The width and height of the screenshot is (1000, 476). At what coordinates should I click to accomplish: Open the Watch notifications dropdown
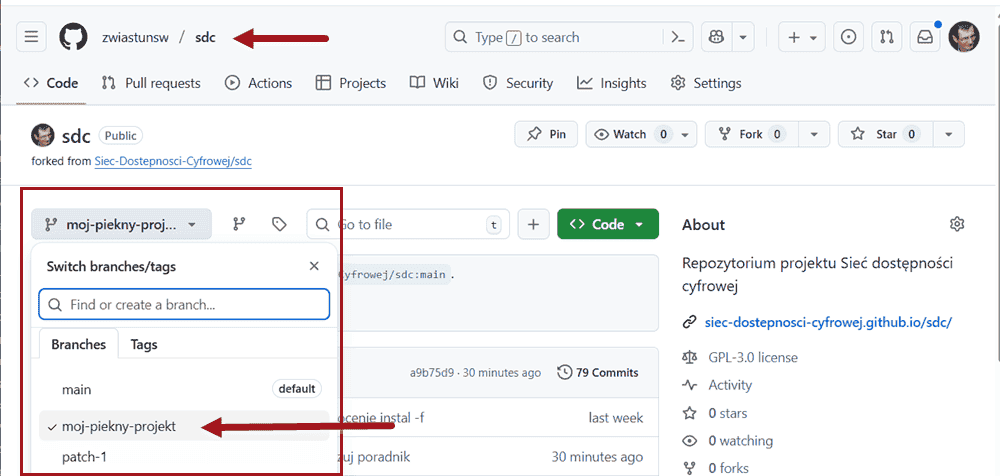click(x=641, y=134)
